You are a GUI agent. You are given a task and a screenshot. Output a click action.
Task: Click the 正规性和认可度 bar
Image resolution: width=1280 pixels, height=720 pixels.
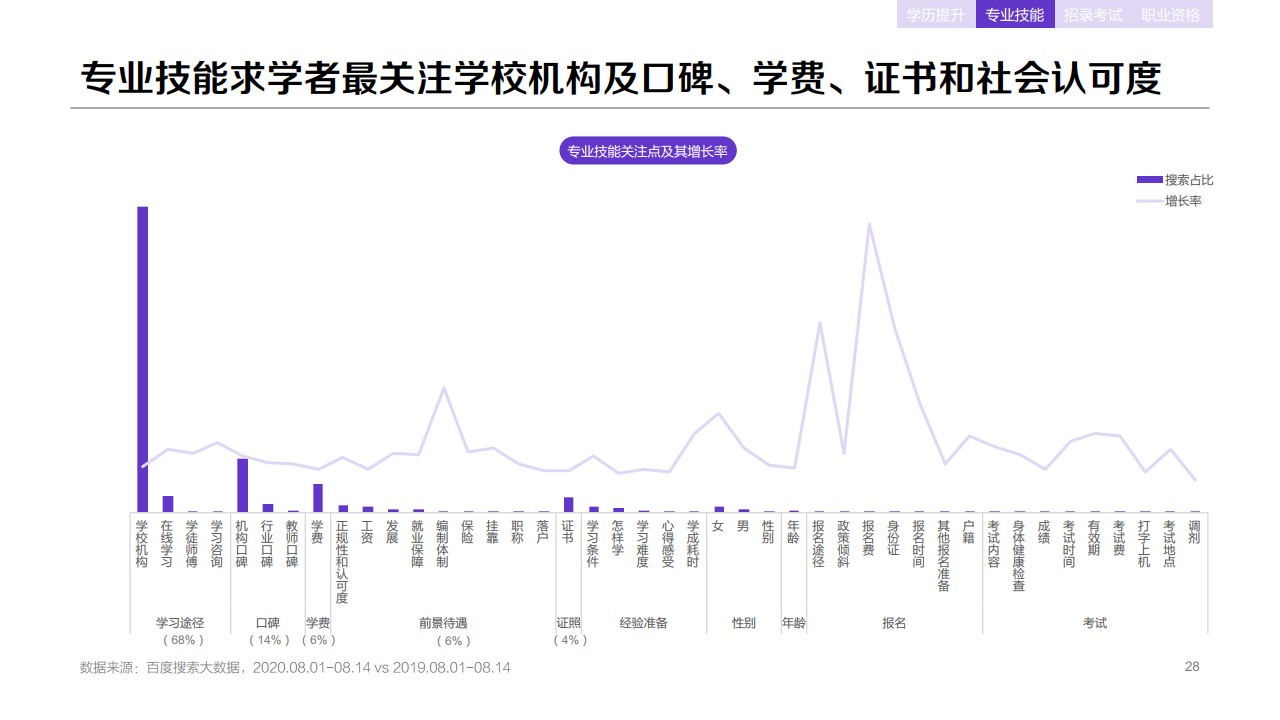(x=341, y=510)
